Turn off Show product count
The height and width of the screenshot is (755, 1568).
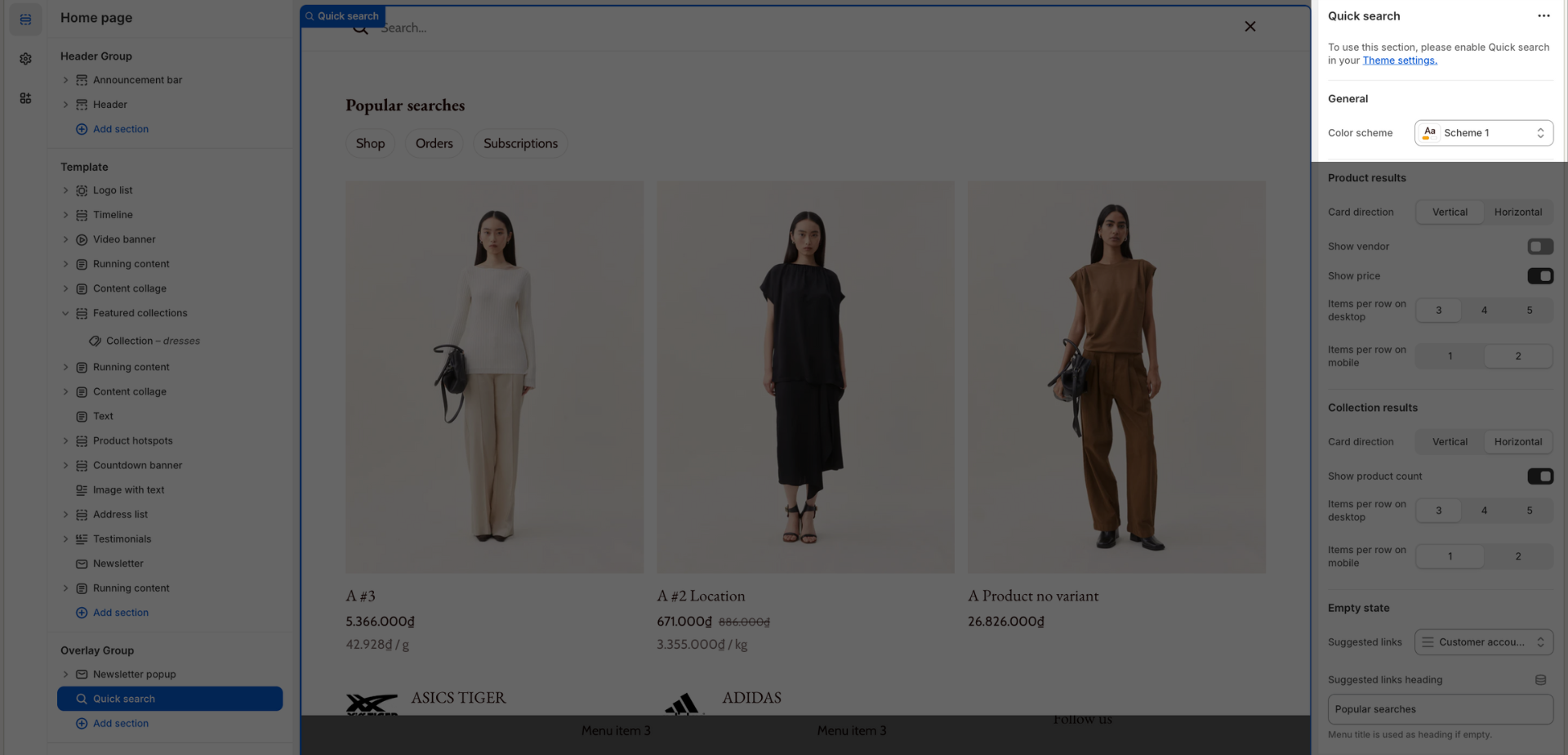coord(1540,476)
